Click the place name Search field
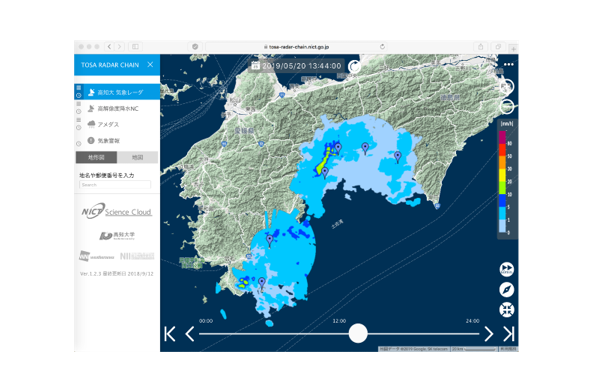This screenshot has height=392, width=593. click(115, 185)
